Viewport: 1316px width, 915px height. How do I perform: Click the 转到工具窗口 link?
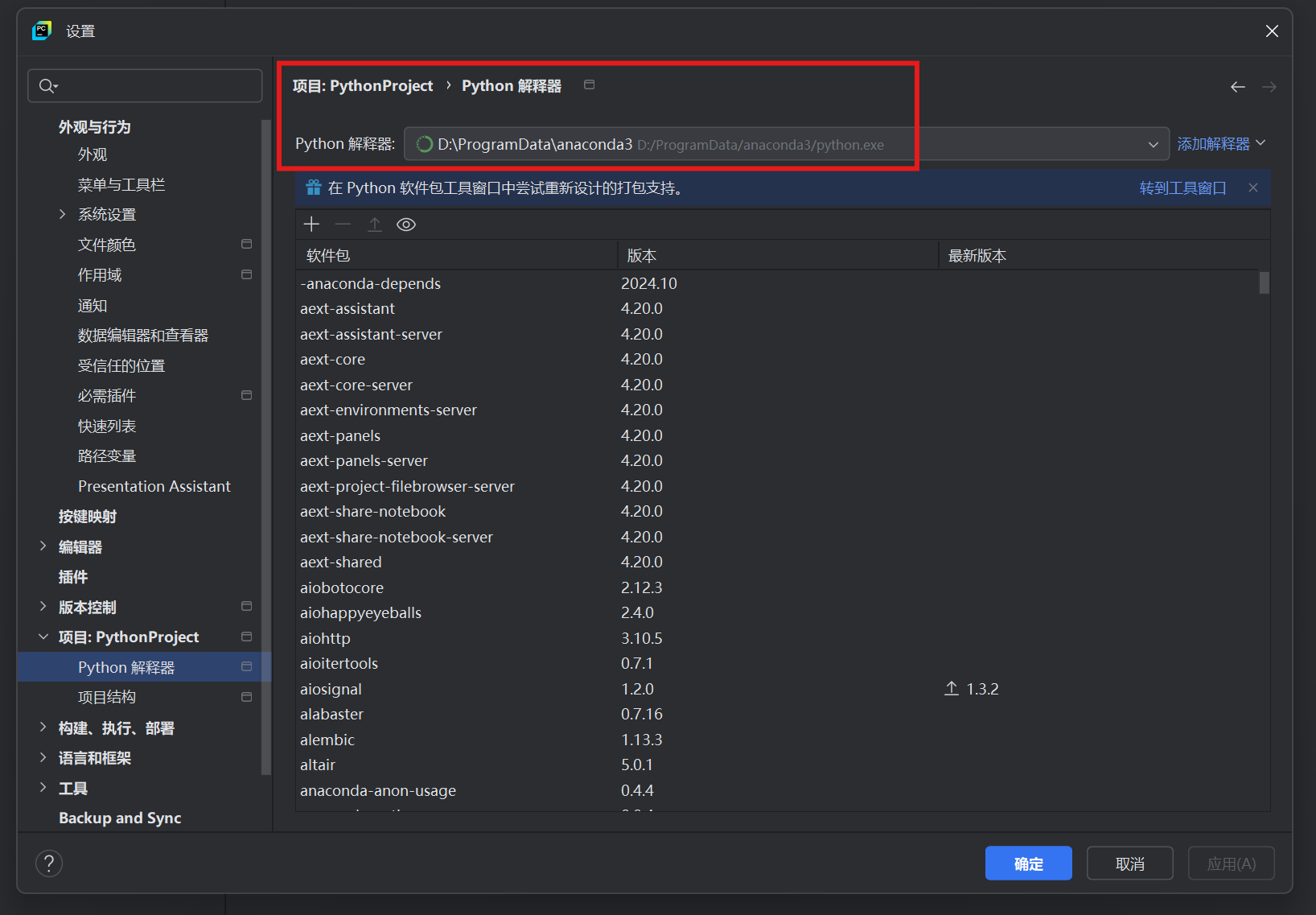(x=1182, y=188)
